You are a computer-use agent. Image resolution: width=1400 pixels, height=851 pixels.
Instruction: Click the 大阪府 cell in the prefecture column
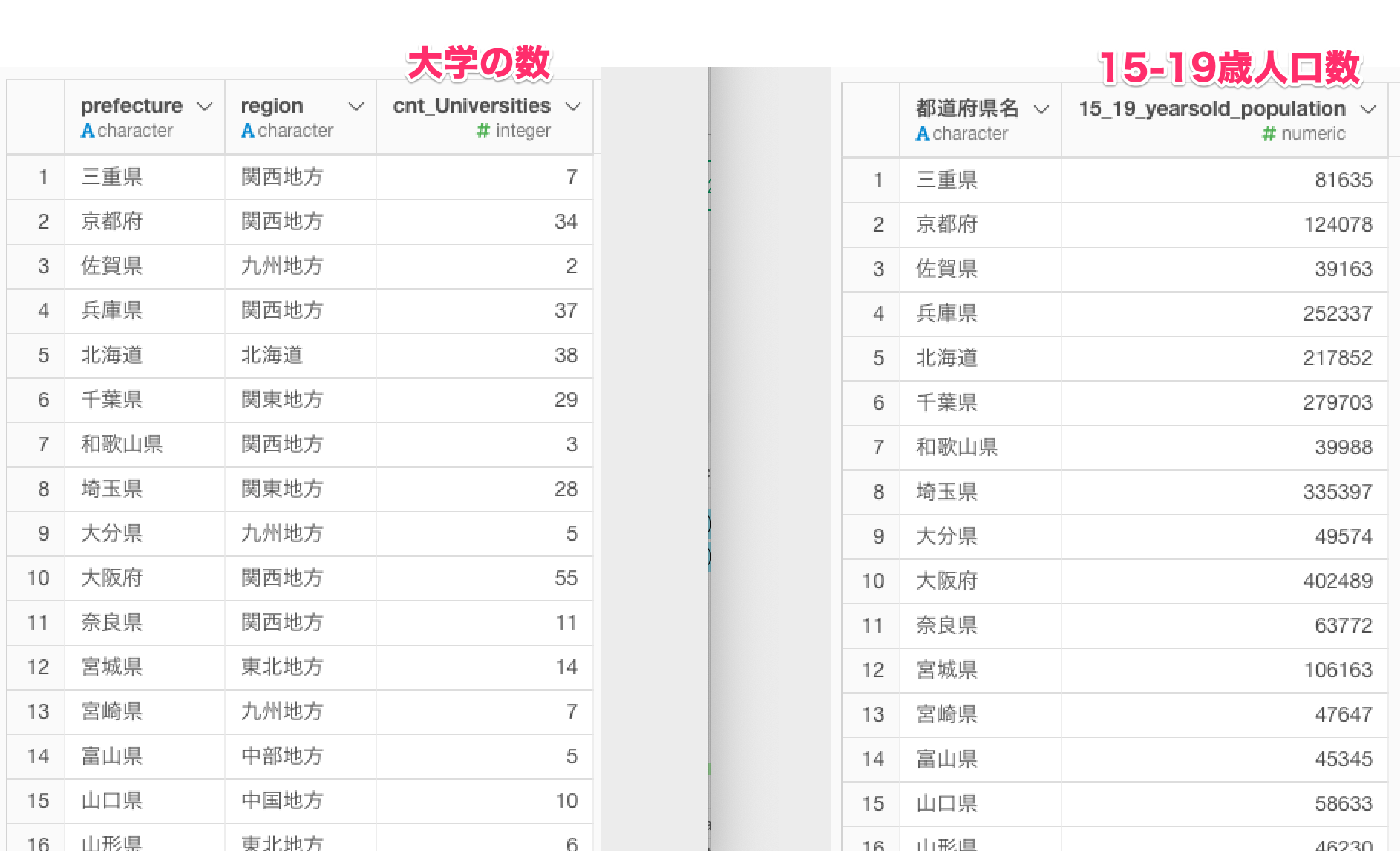pyautogui.click(x=145, y=578)
